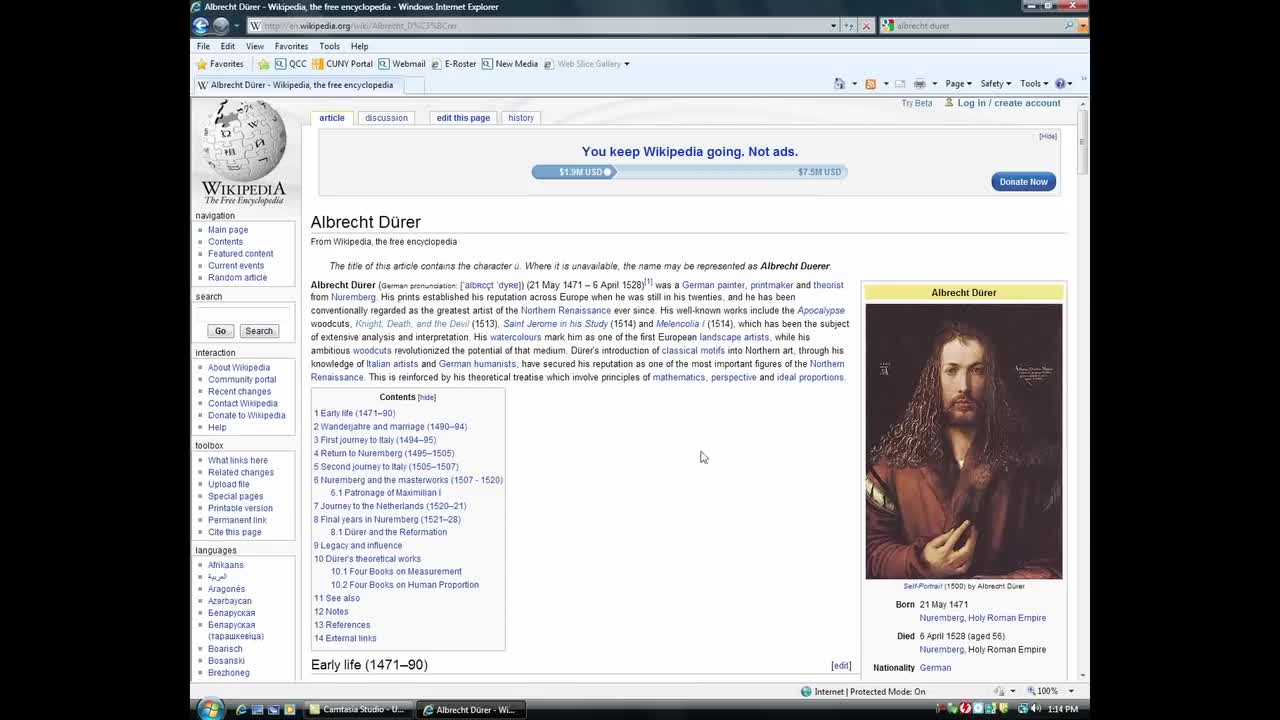Click the Wikipedia Search button
Image resolution: width=1280 pixels, height=720 pixels.
[259, 331]
